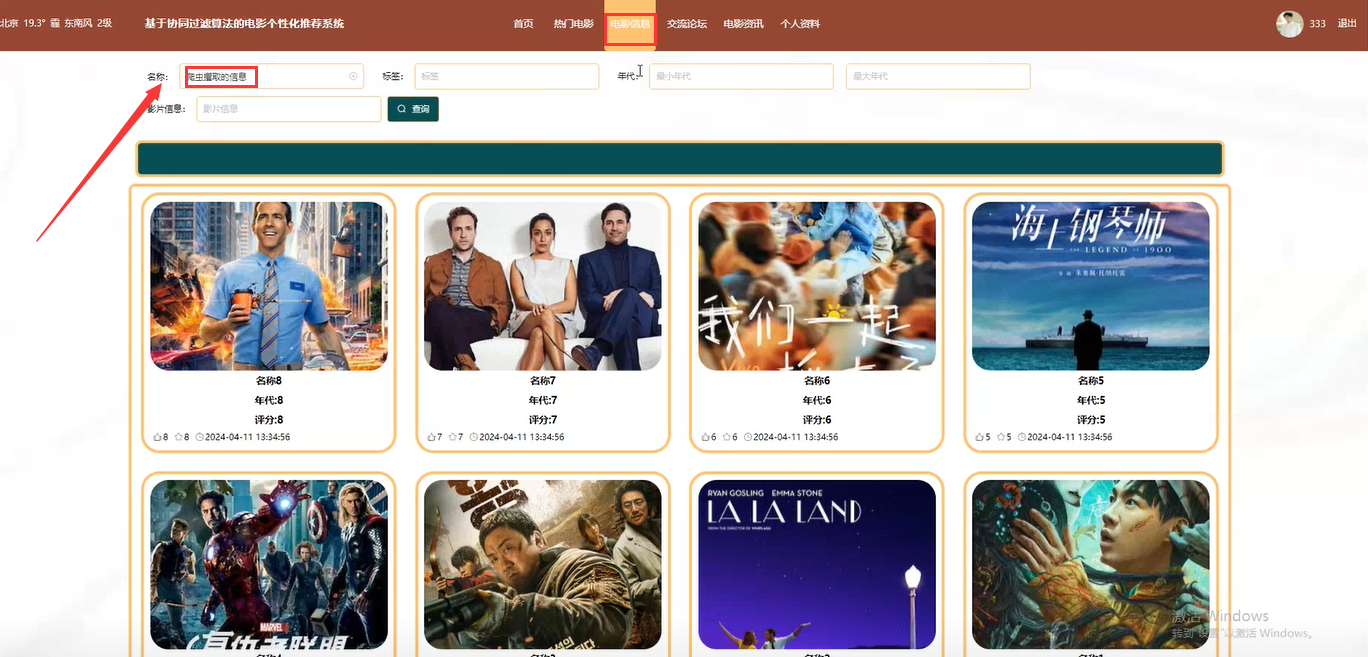Click the weather text 北京 19.3°
This screenshot has width=1368, height=657.
click(23, 23)
